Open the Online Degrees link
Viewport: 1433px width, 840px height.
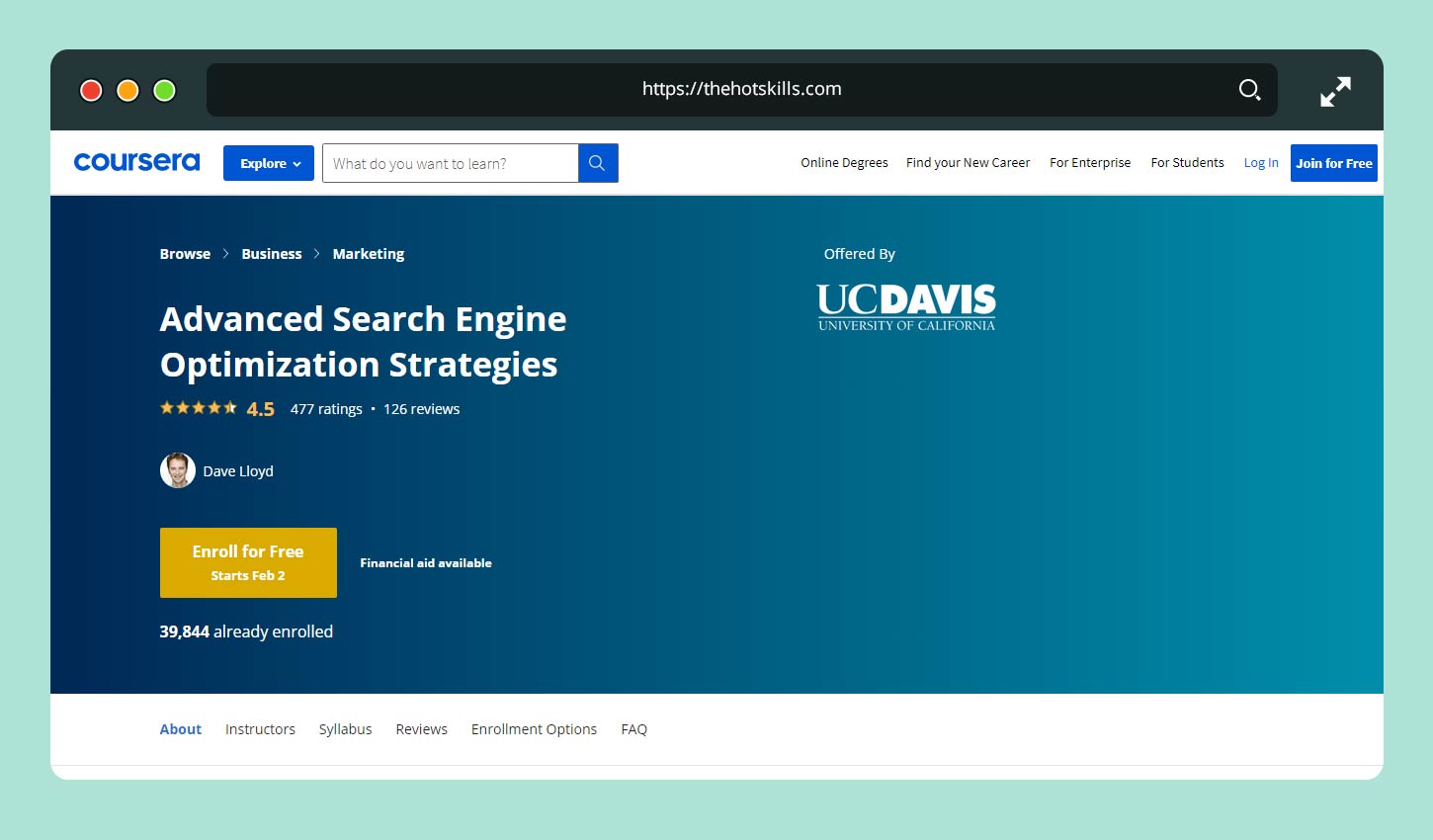point(844,163)
